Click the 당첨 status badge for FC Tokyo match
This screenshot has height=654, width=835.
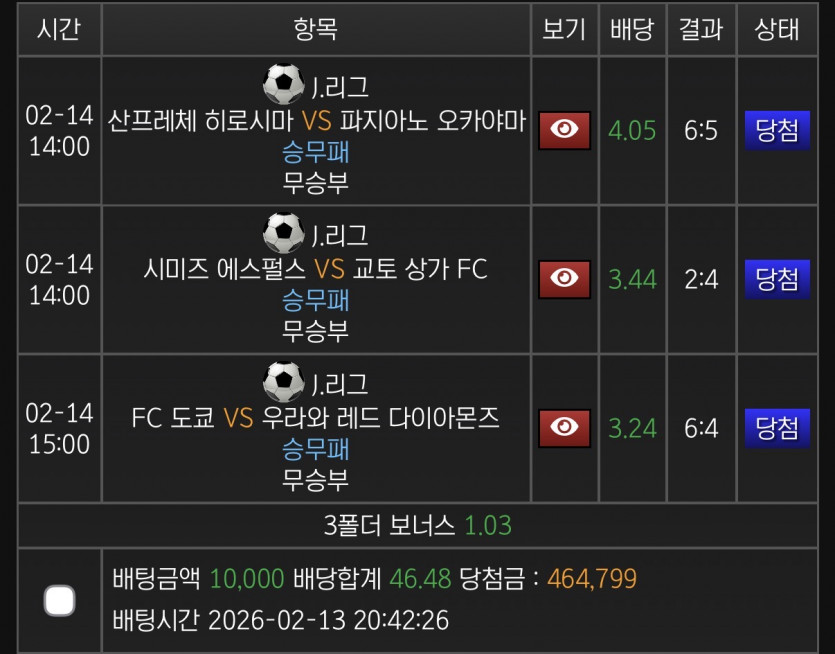coord(777,428)
